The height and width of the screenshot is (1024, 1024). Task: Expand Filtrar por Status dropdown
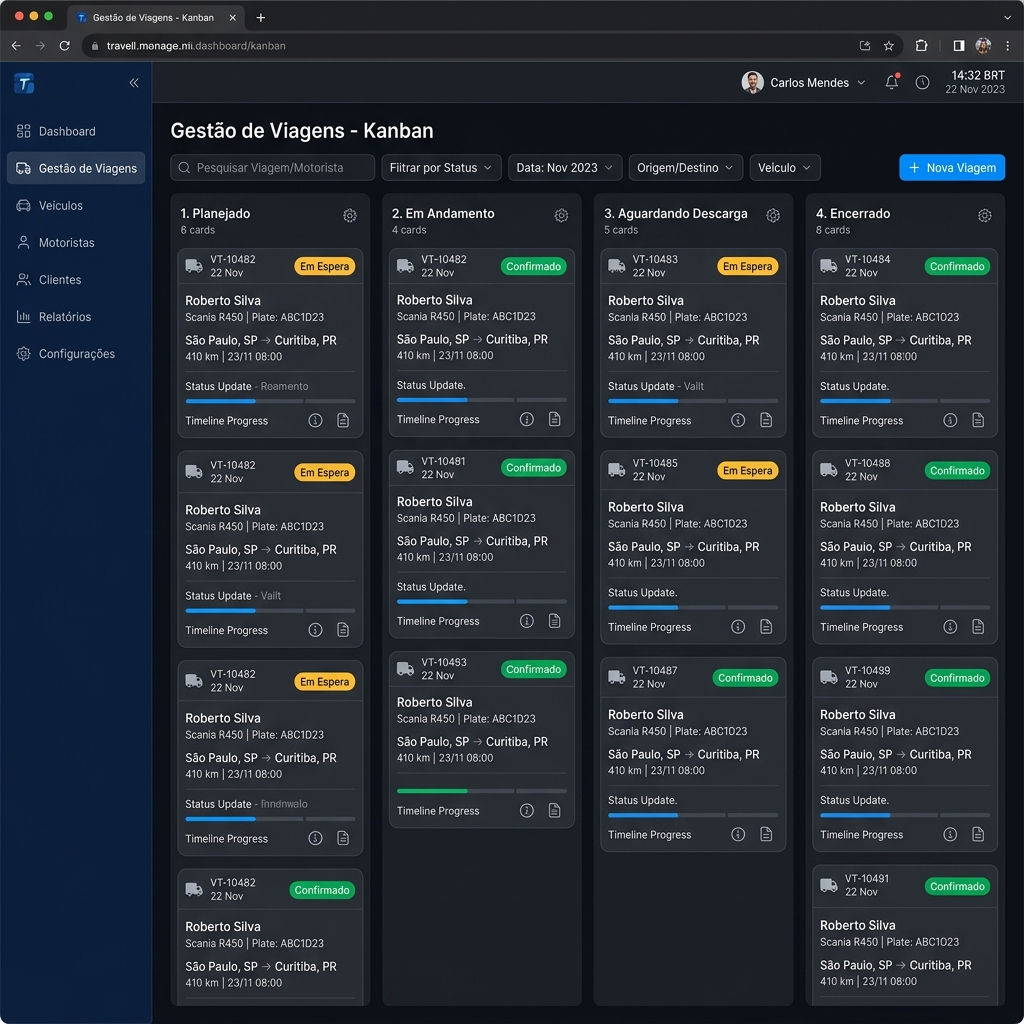pos(441,168)
